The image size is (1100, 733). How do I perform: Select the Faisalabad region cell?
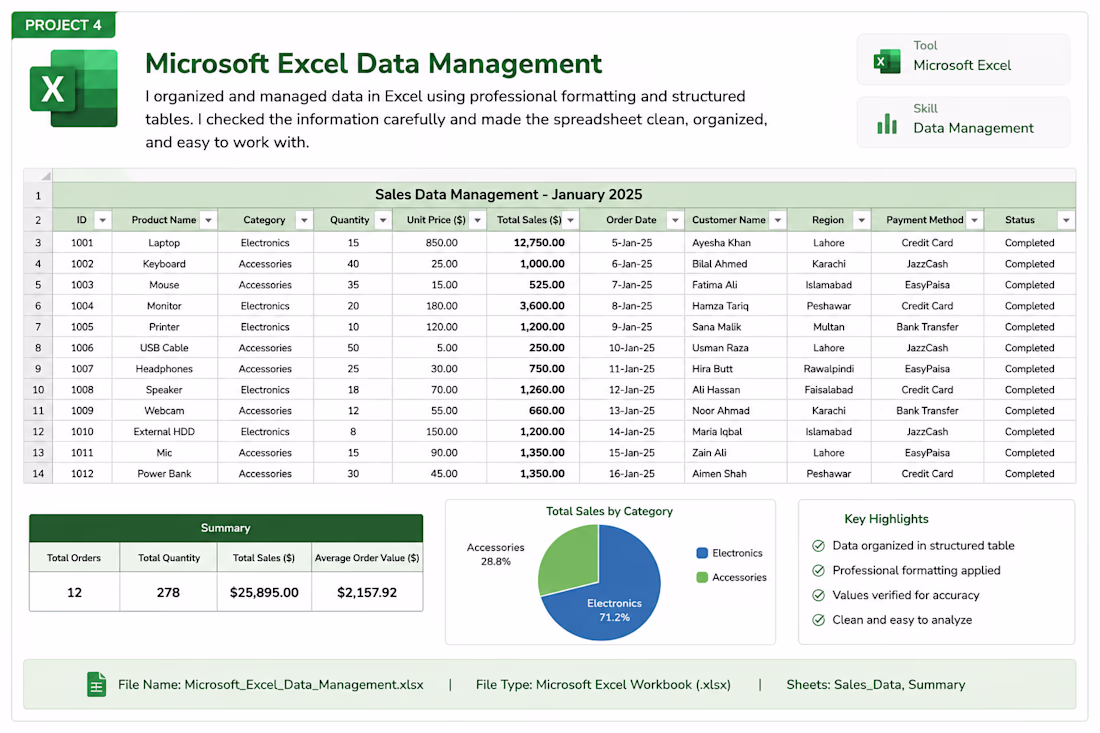[829, 390]
